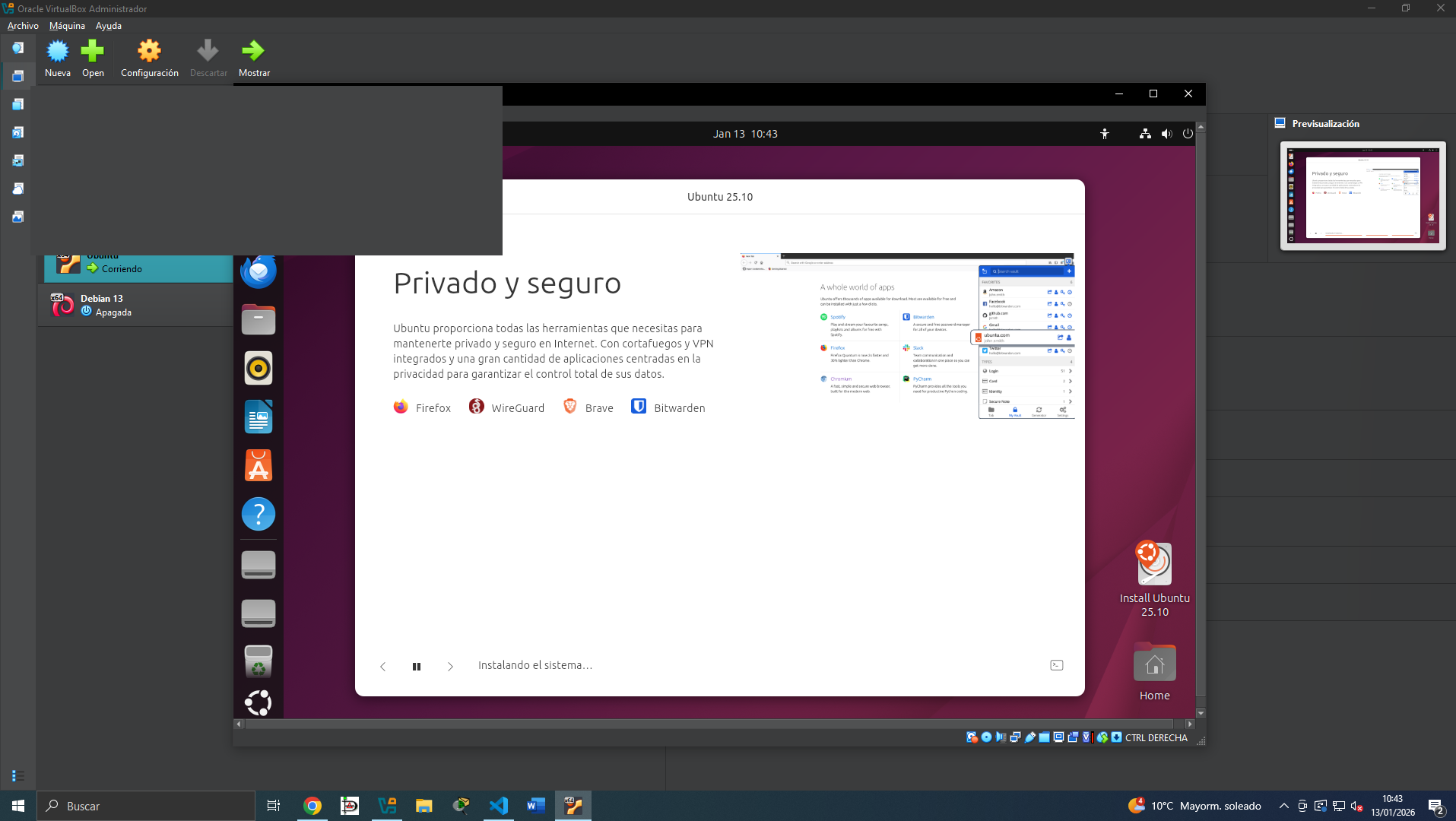Open LibreOffice Writer in the dock

259,417
